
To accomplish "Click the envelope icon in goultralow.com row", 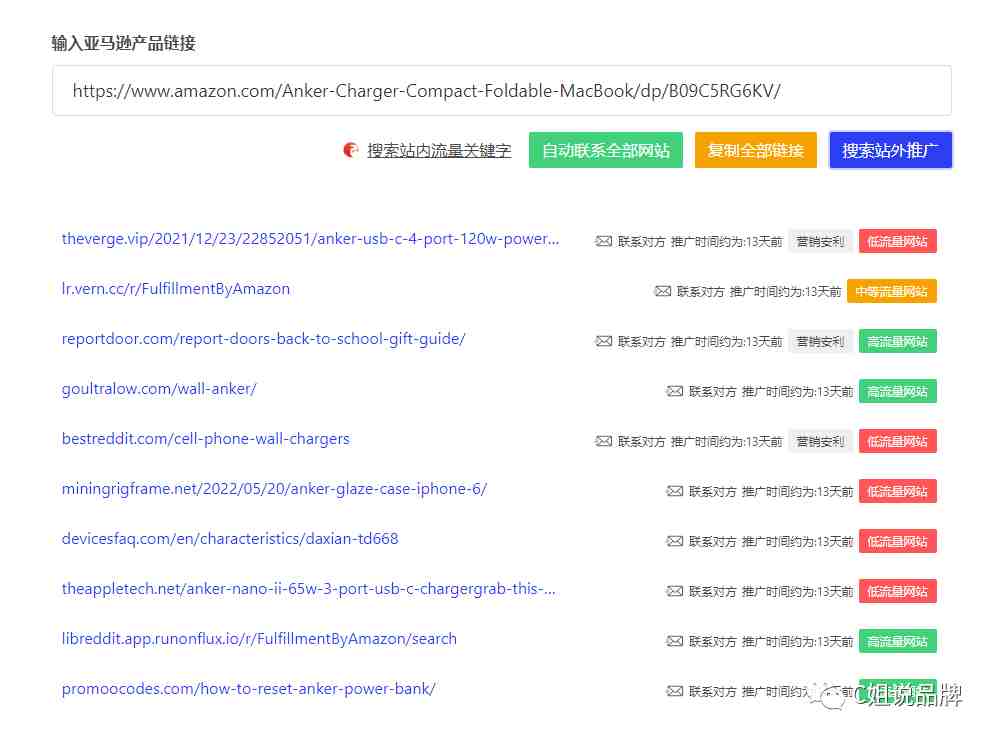I will click(x=675, y=391).
